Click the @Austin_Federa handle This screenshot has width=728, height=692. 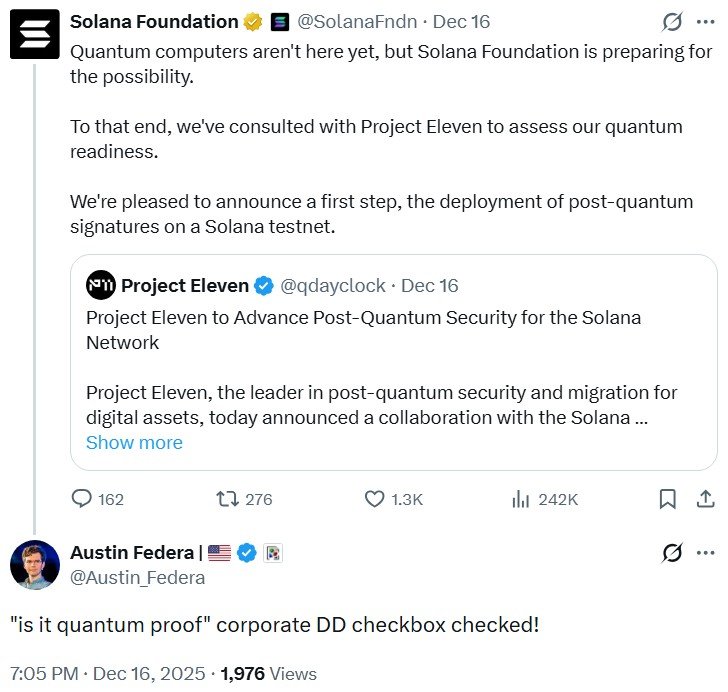click(x=137, y=577)
